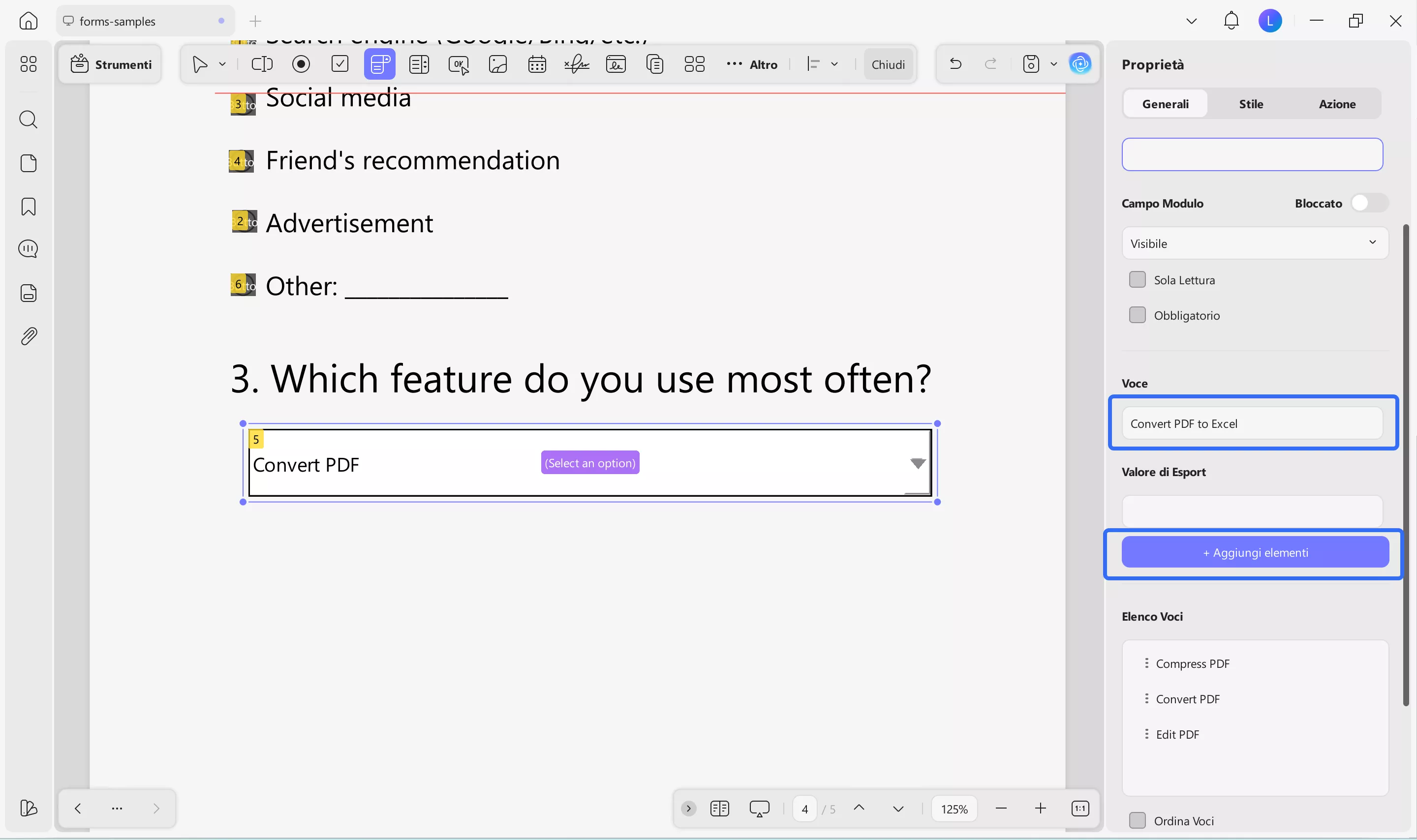Screen dimensions: 1417x840
Task: Open the attachments panel in the sidebar
Action: click(x=28, y=336)
